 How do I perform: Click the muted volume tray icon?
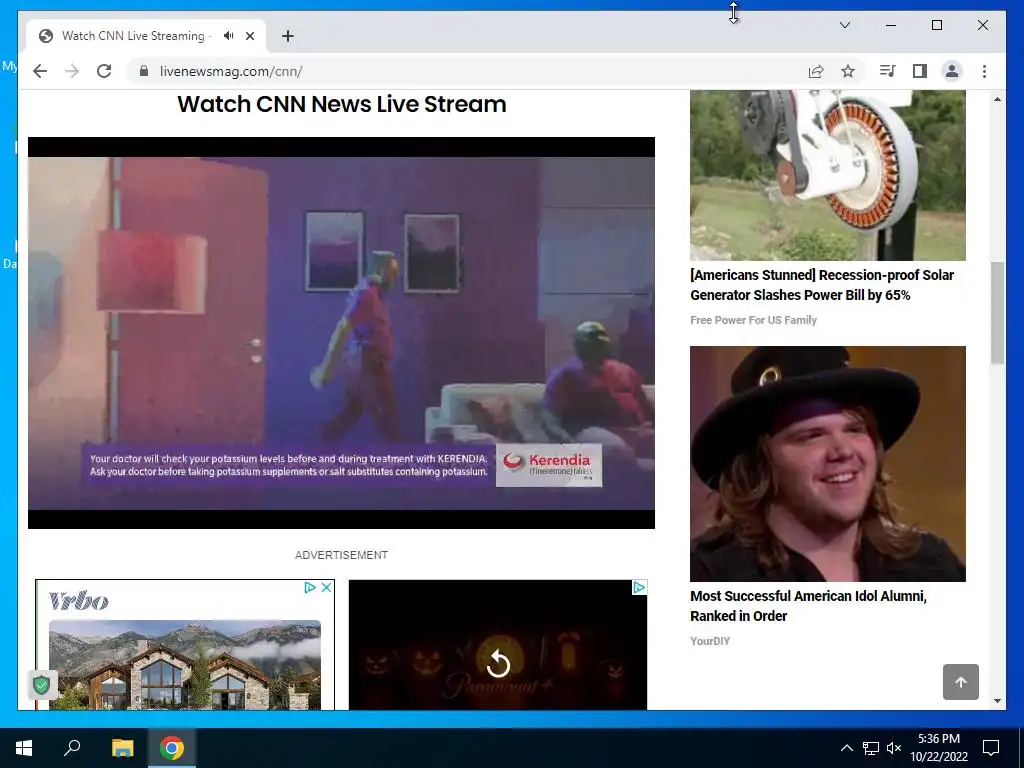click(894, 748)
